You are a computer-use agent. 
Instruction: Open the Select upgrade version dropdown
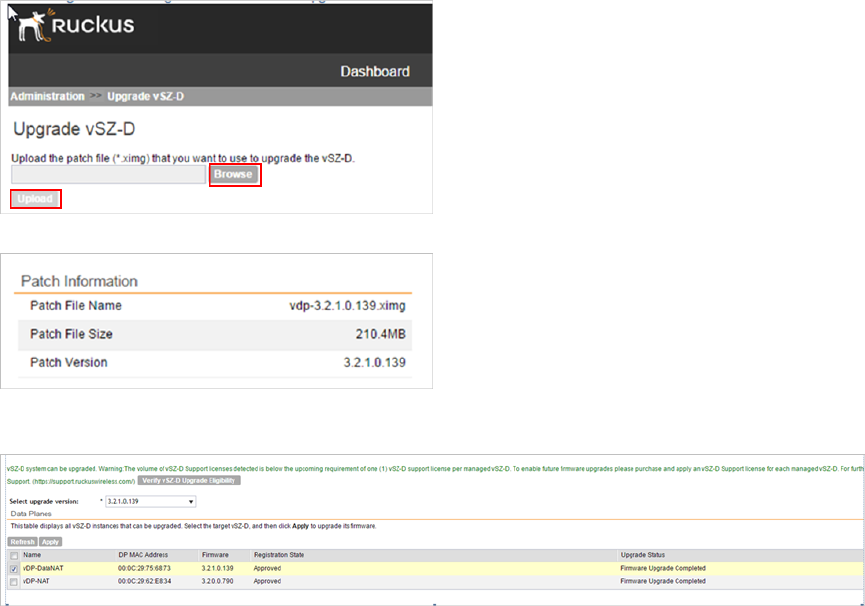[x=151, y=501]
